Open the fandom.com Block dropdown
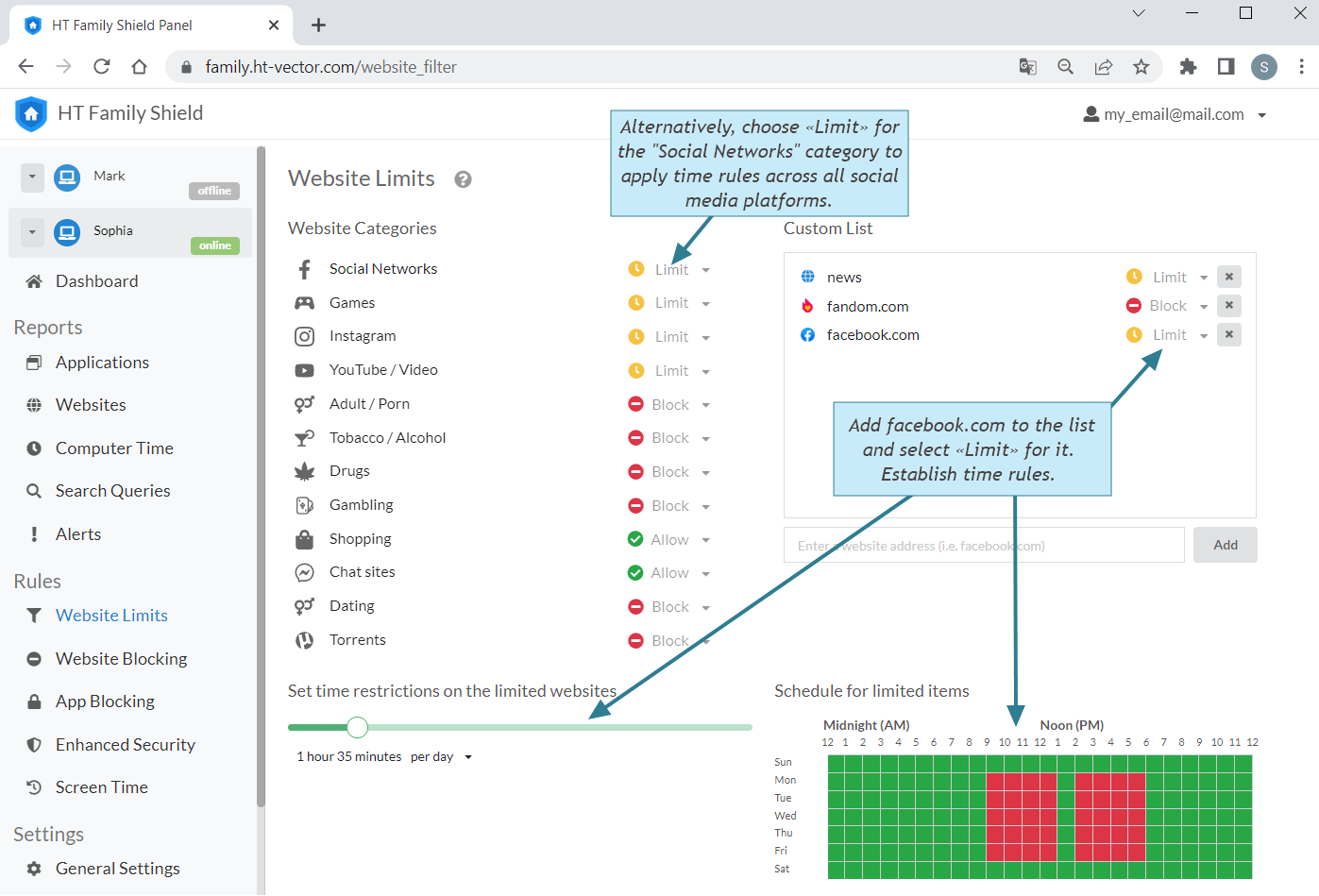 1167,306
